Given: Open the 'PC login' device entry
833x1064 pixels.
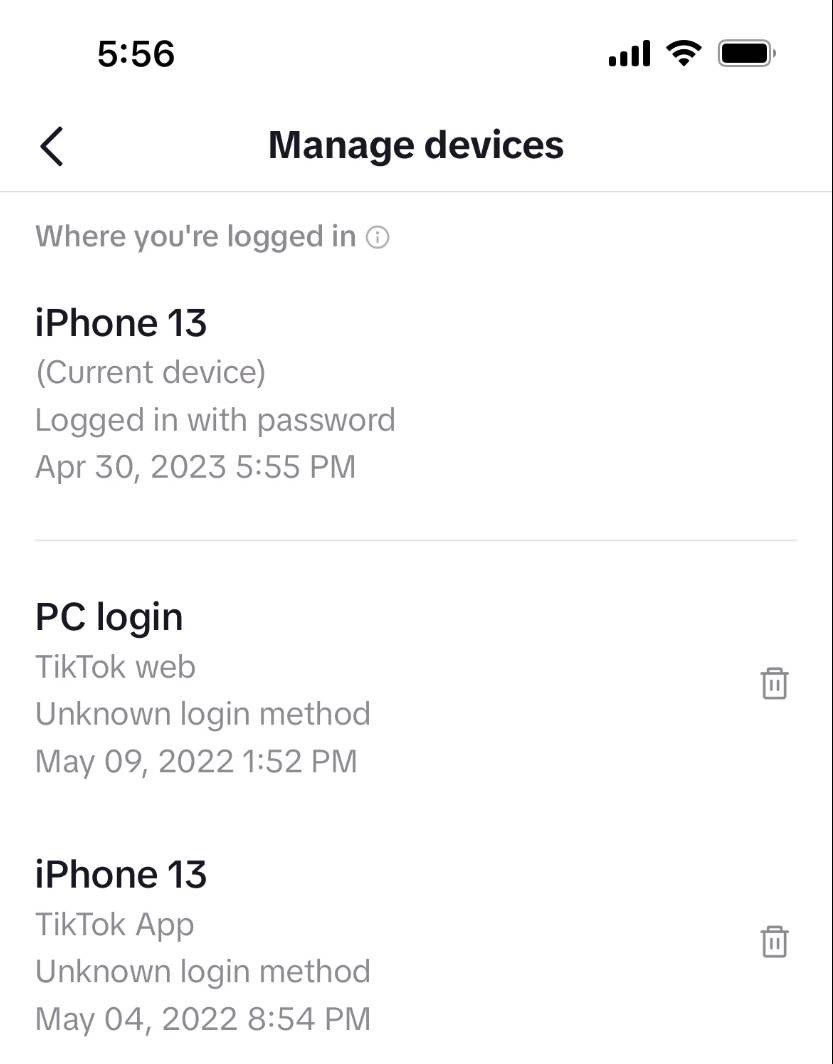Looking at the screenshot, I should [109, 617].
